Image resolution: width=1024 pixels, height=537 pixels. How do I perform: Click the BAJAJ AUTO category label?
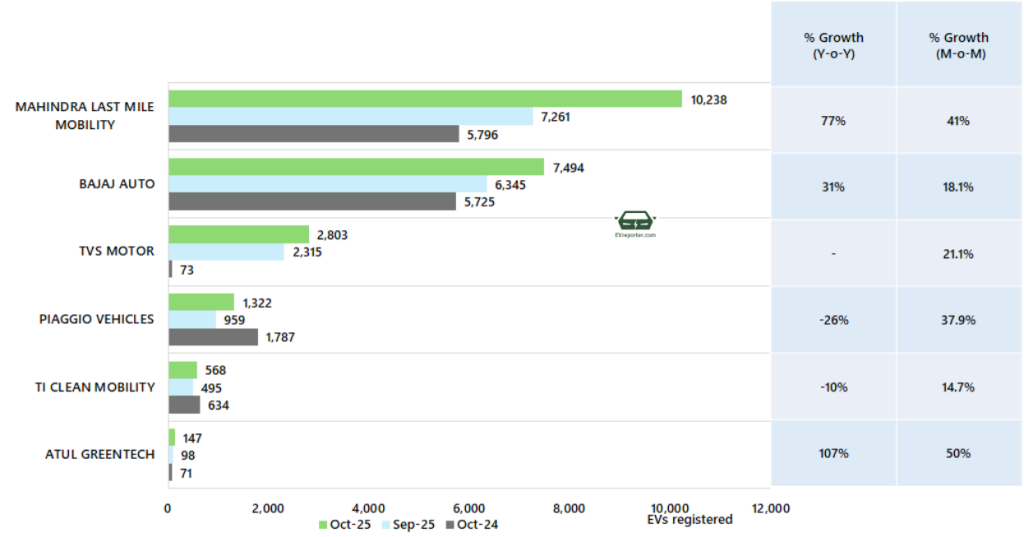click(x=117, y=184)
